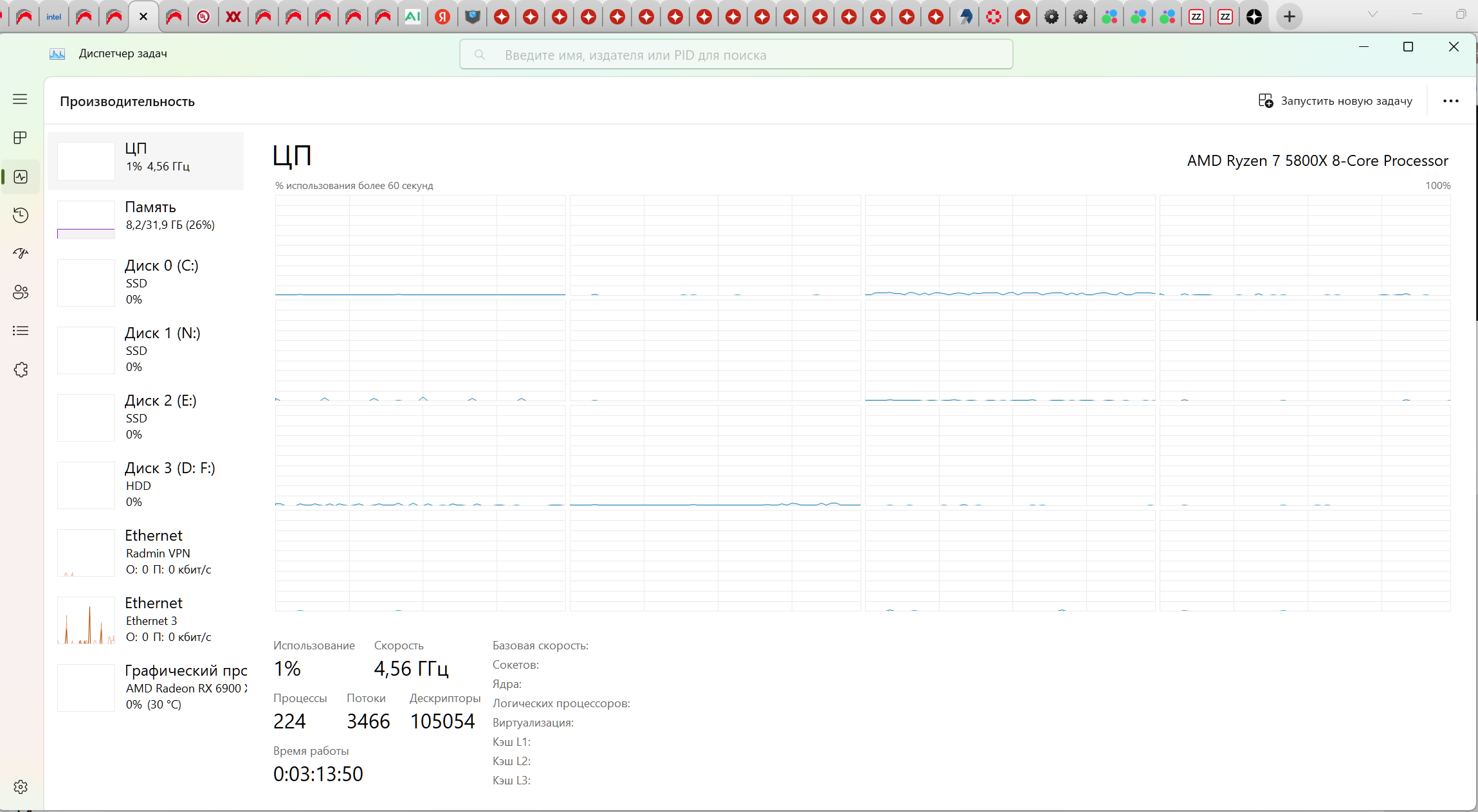The height and width of the screenshot is (812, 1478).
Task: Open the Startup apps page icon
Action: [20, 253]
